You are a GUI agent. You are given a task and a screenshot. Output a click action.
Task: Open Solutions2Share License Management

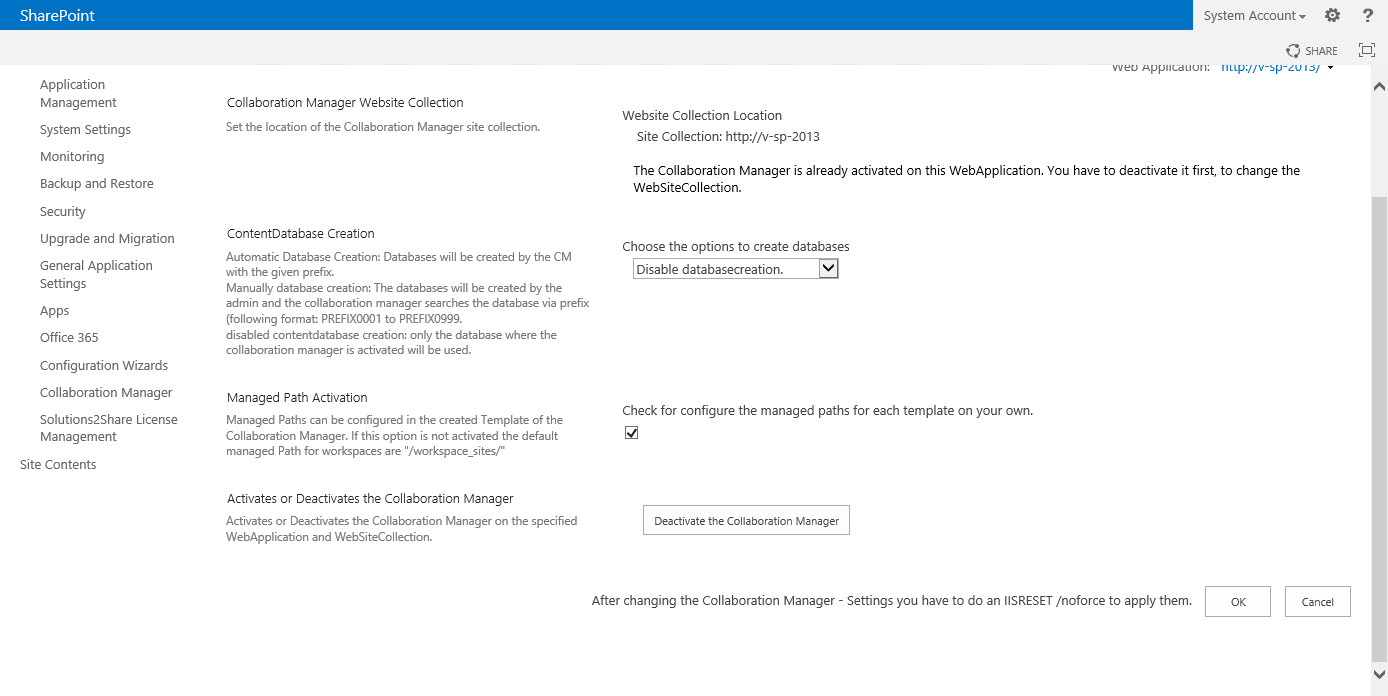click(x=109, y=428)
